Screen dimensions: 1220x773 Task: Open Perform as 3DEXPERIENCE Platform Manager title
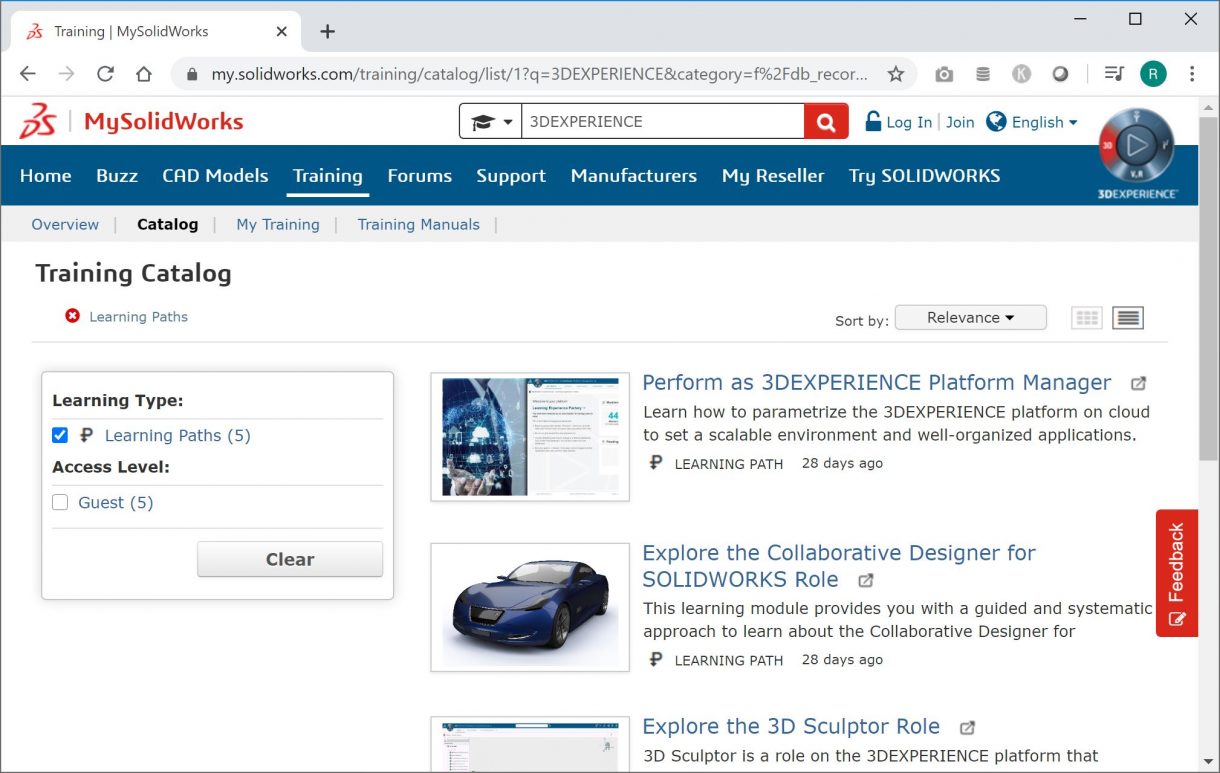point(877,382)
